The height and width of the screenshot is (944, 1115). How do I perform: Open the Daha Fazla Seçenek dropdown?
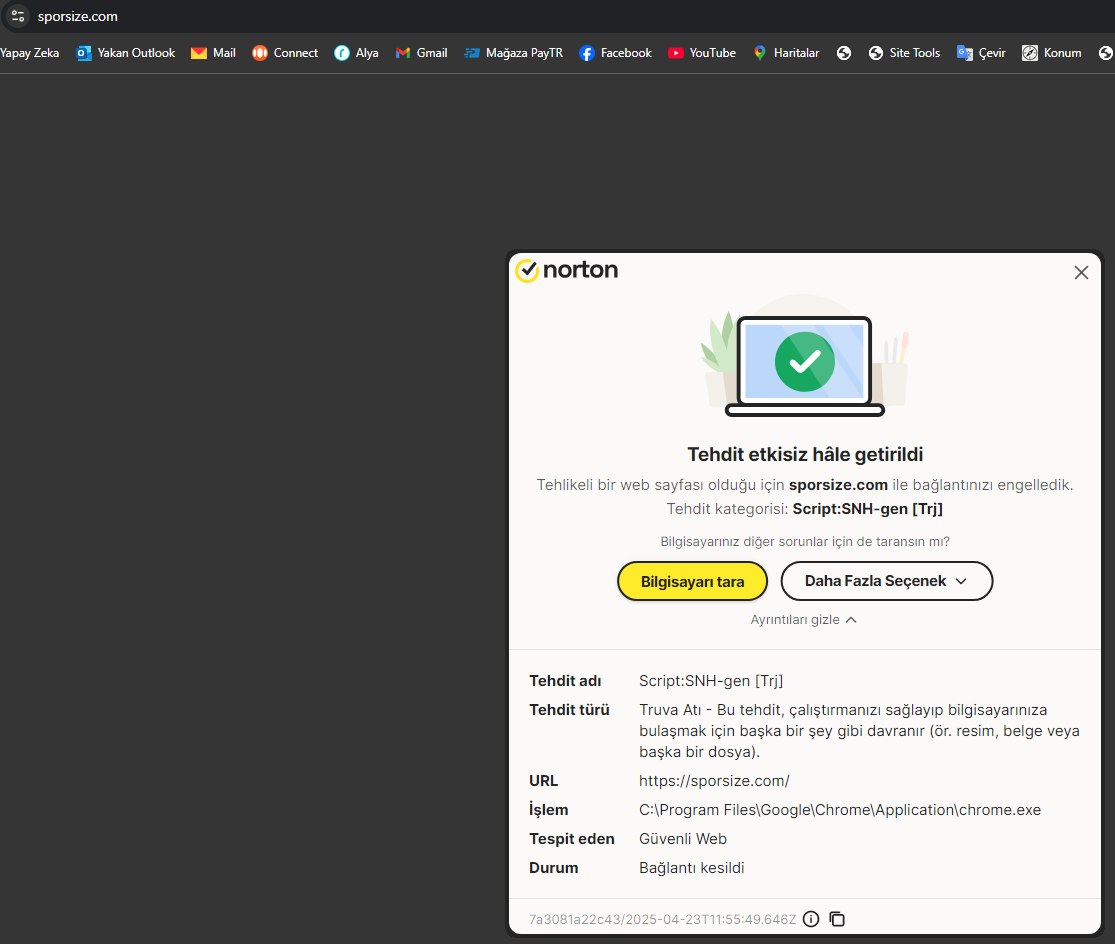[x=886, y=581]
